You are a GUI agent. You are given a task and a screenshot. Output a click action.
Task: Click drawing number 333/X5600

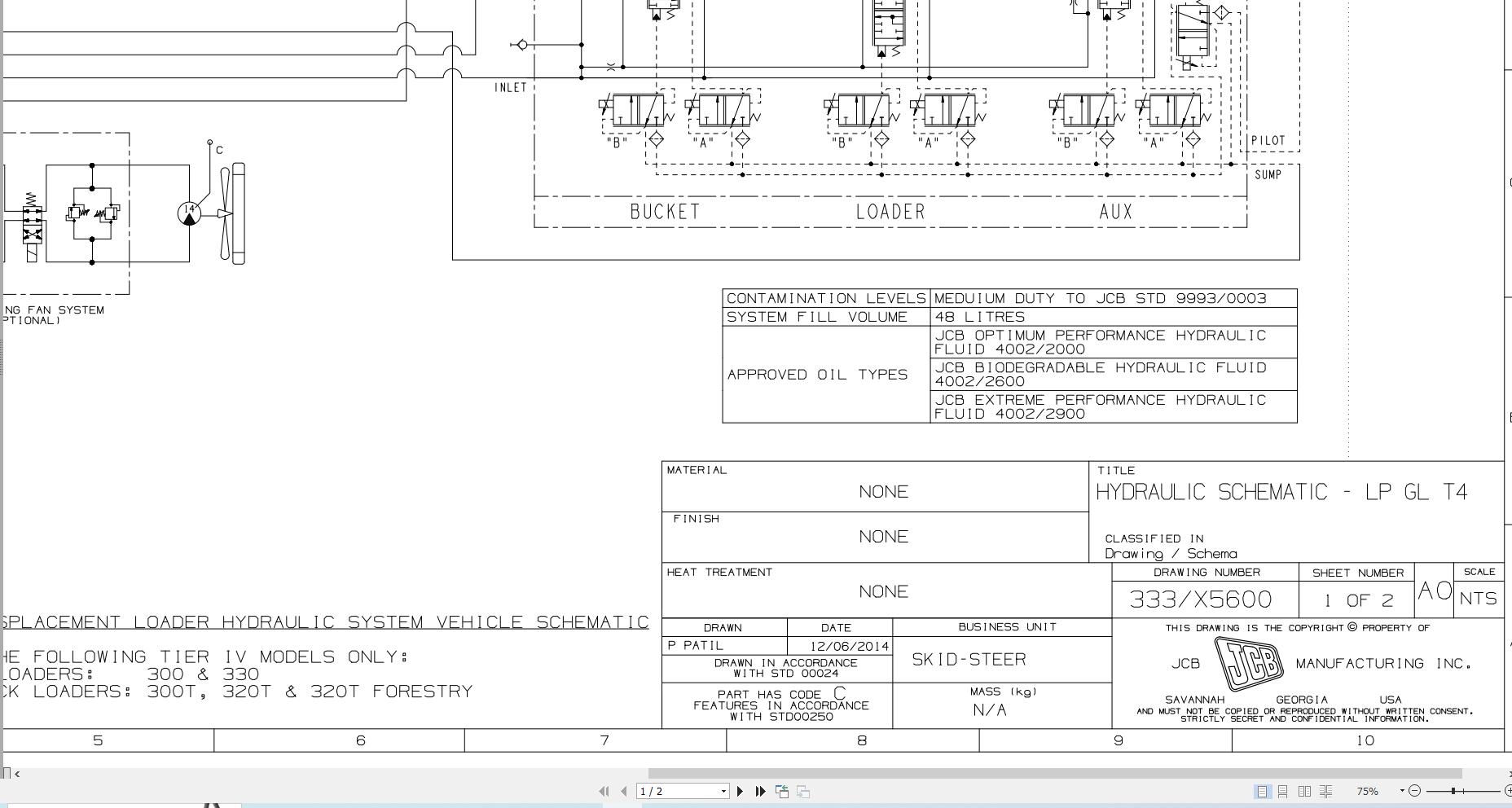click(1201, 599)
